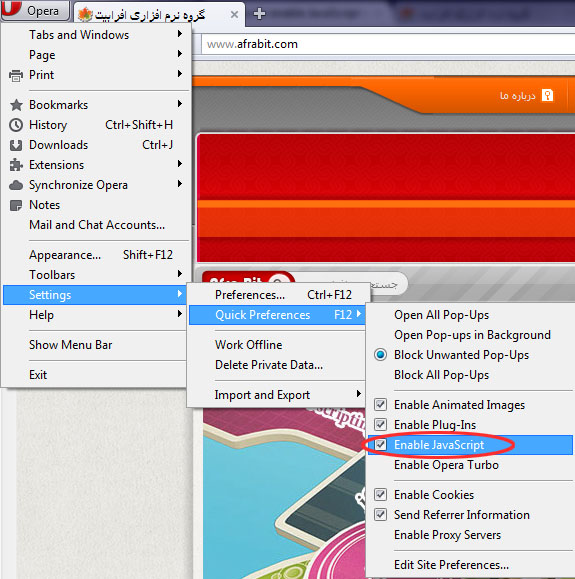Click the site search field

click(x=351, y=284)
